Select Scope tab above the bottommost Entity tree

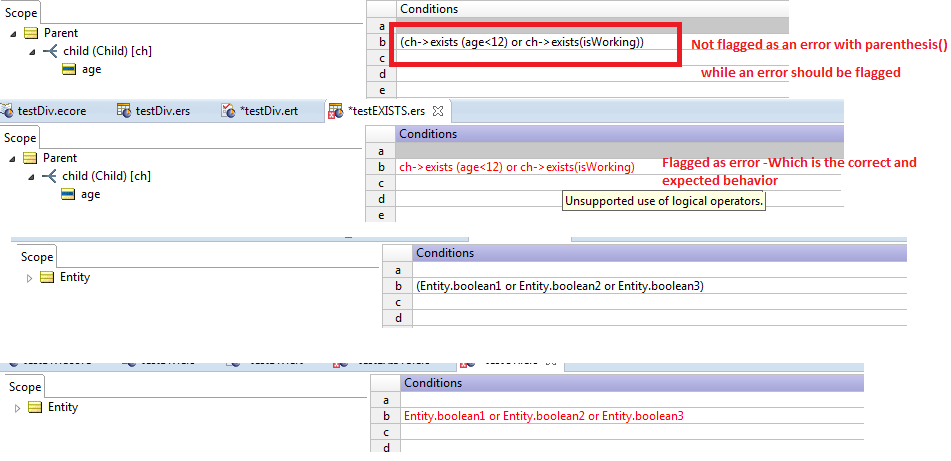pyautogui.click(x=25, y=386)
